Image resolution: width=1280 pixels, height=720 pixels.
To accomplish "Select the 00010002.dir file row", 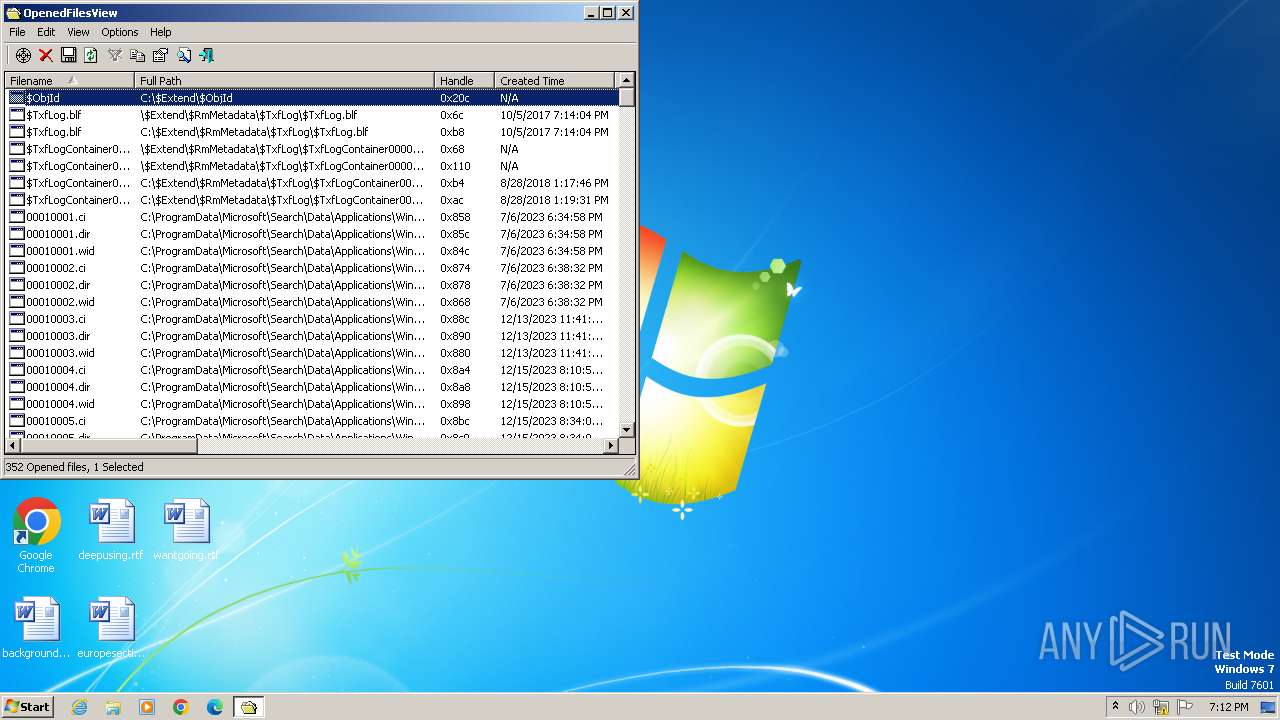I will (312, 285).
